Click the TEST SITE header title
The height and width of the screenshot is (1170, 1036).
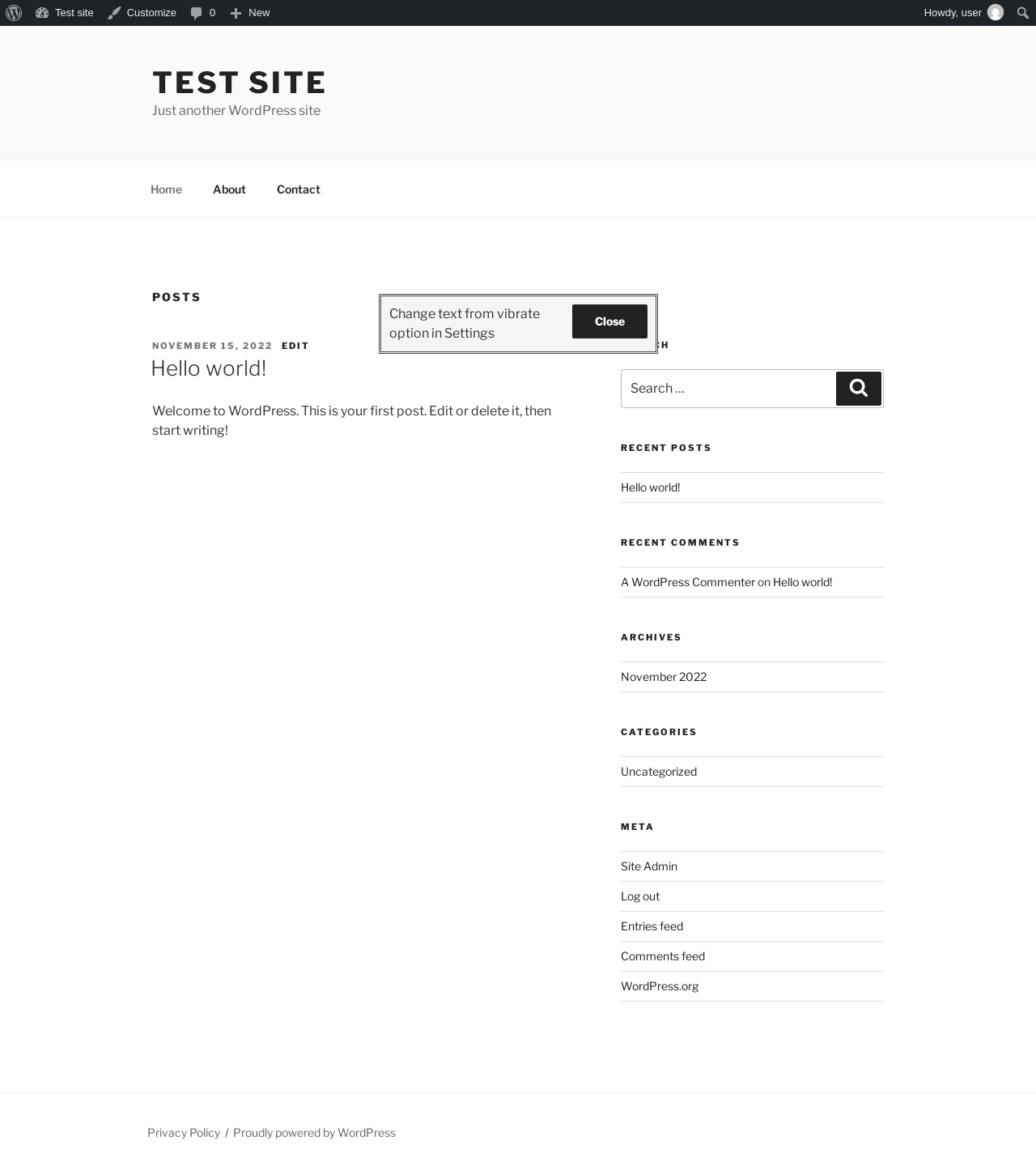click(x=240, y=83)
